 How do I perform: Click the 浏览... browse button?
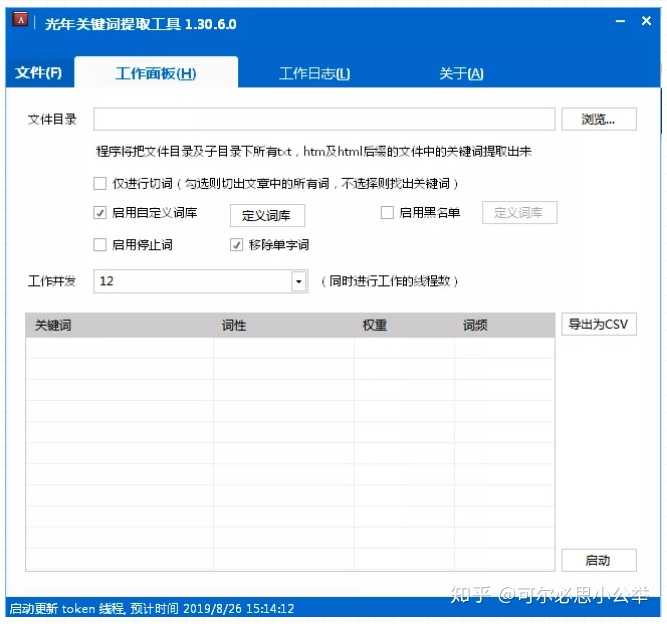[599, 119]
